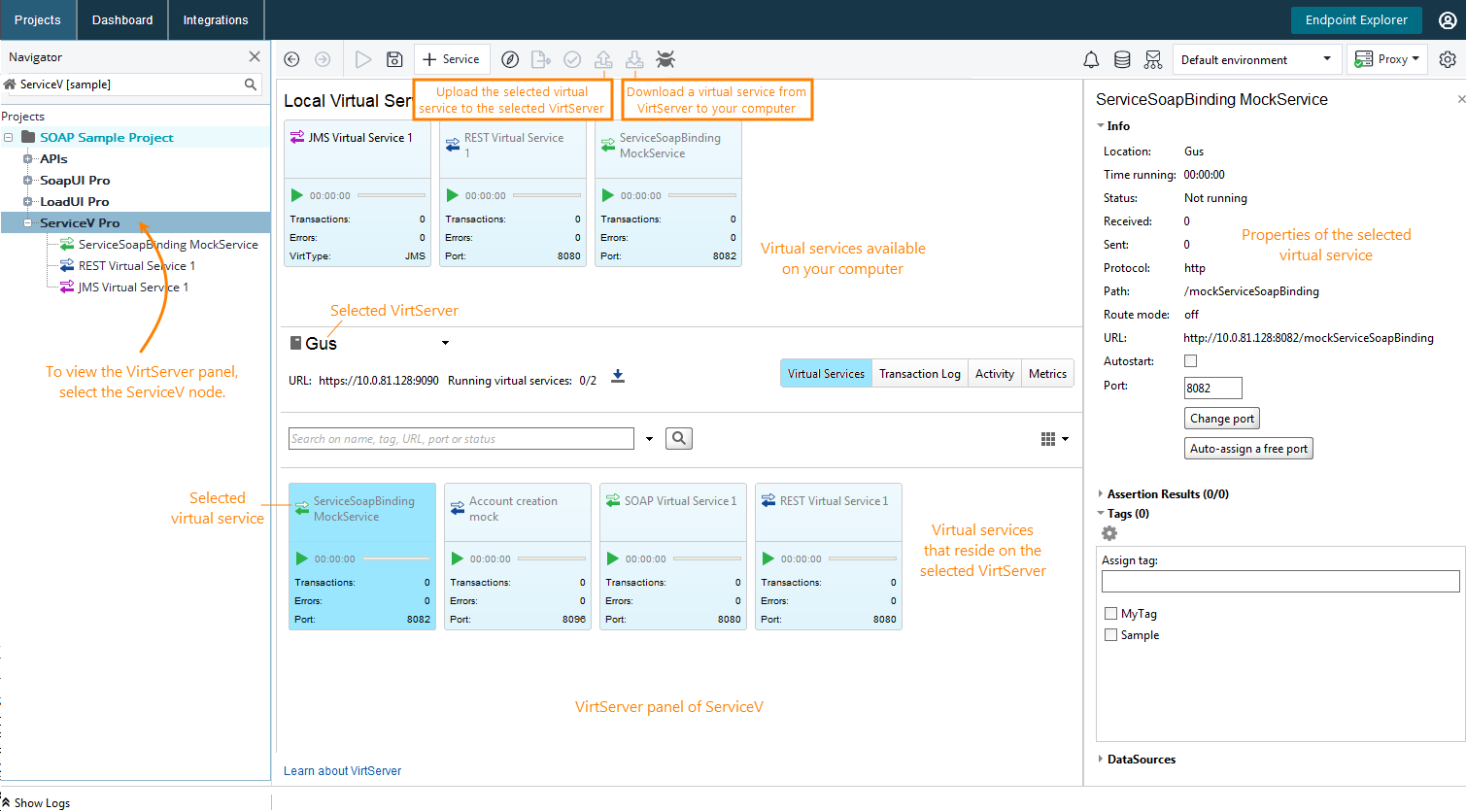The width and height of the screenshot is (1466, 812).
Task: Select ServiceSoapBinding MockService in Navigator tree
Action: pyautogui.click(x=168, y=245)
